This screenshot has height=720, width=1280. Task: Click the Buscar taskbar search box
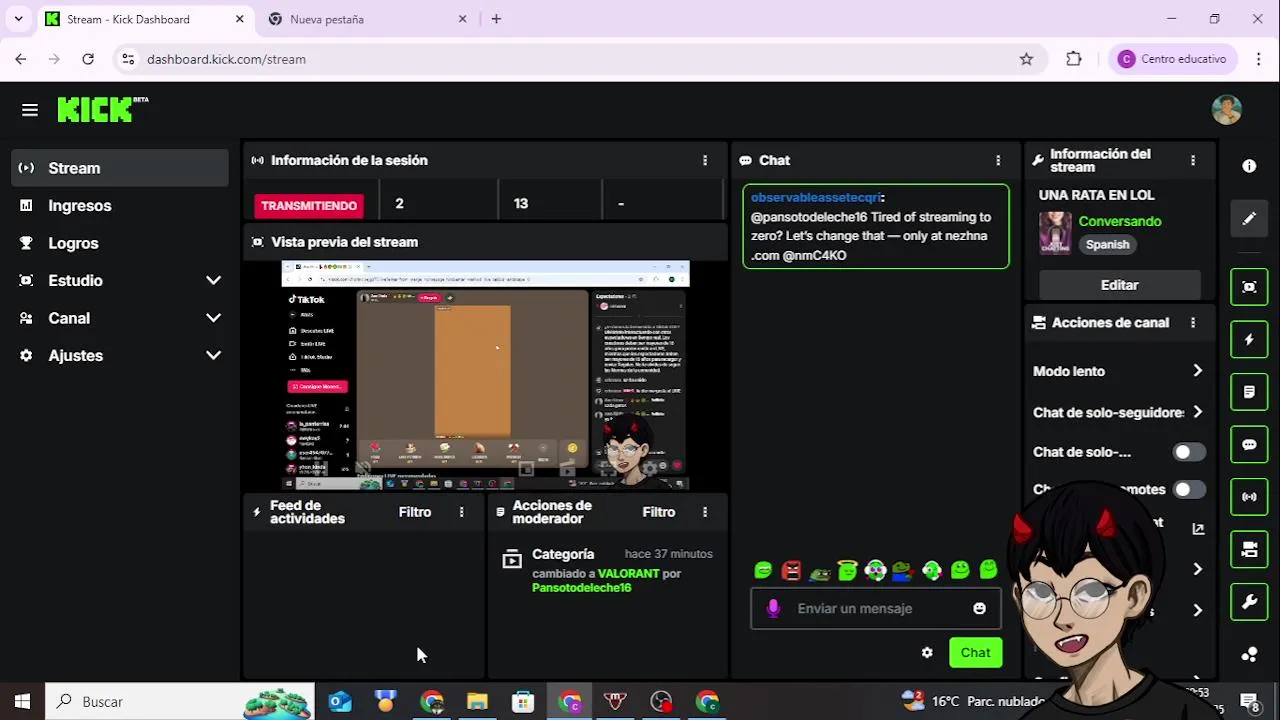tap(180, 702)
